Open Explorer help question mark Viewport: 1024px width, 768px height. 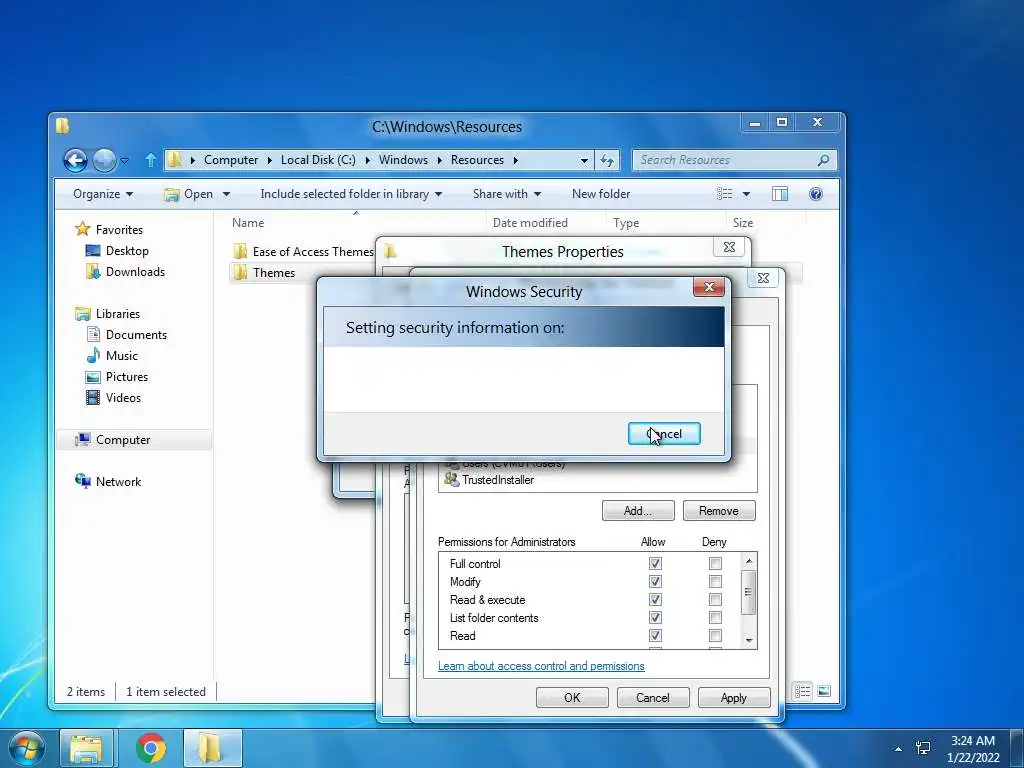point(816,194)
